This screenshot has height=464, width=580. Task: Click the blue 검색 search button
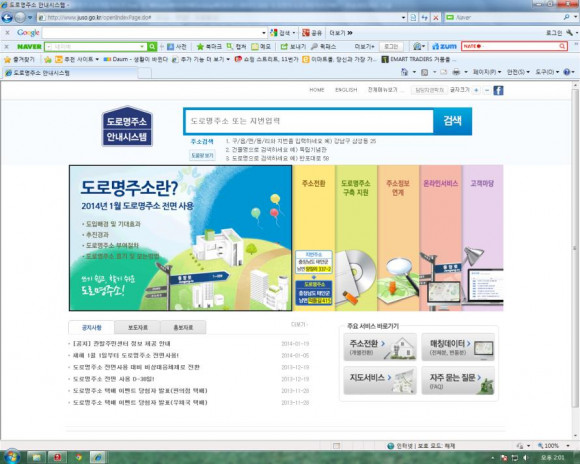click(452, 121)
